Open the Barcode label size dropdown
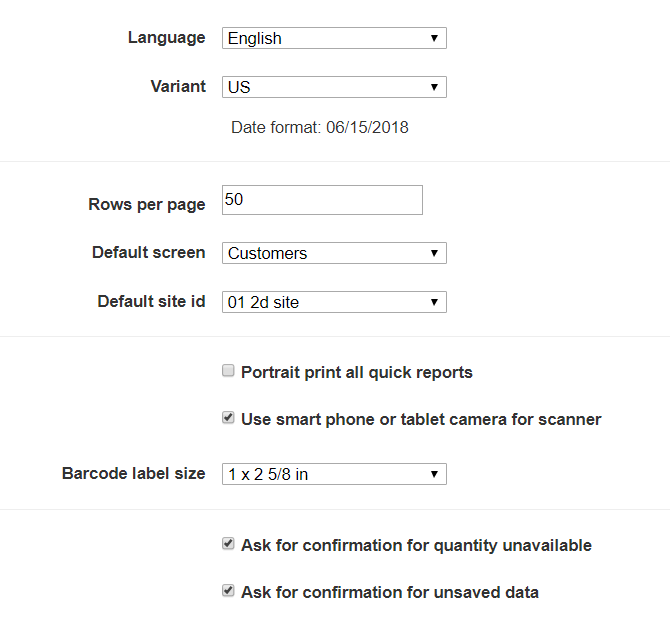This screenshot has width=670, height=629. [x=334, y=474]
